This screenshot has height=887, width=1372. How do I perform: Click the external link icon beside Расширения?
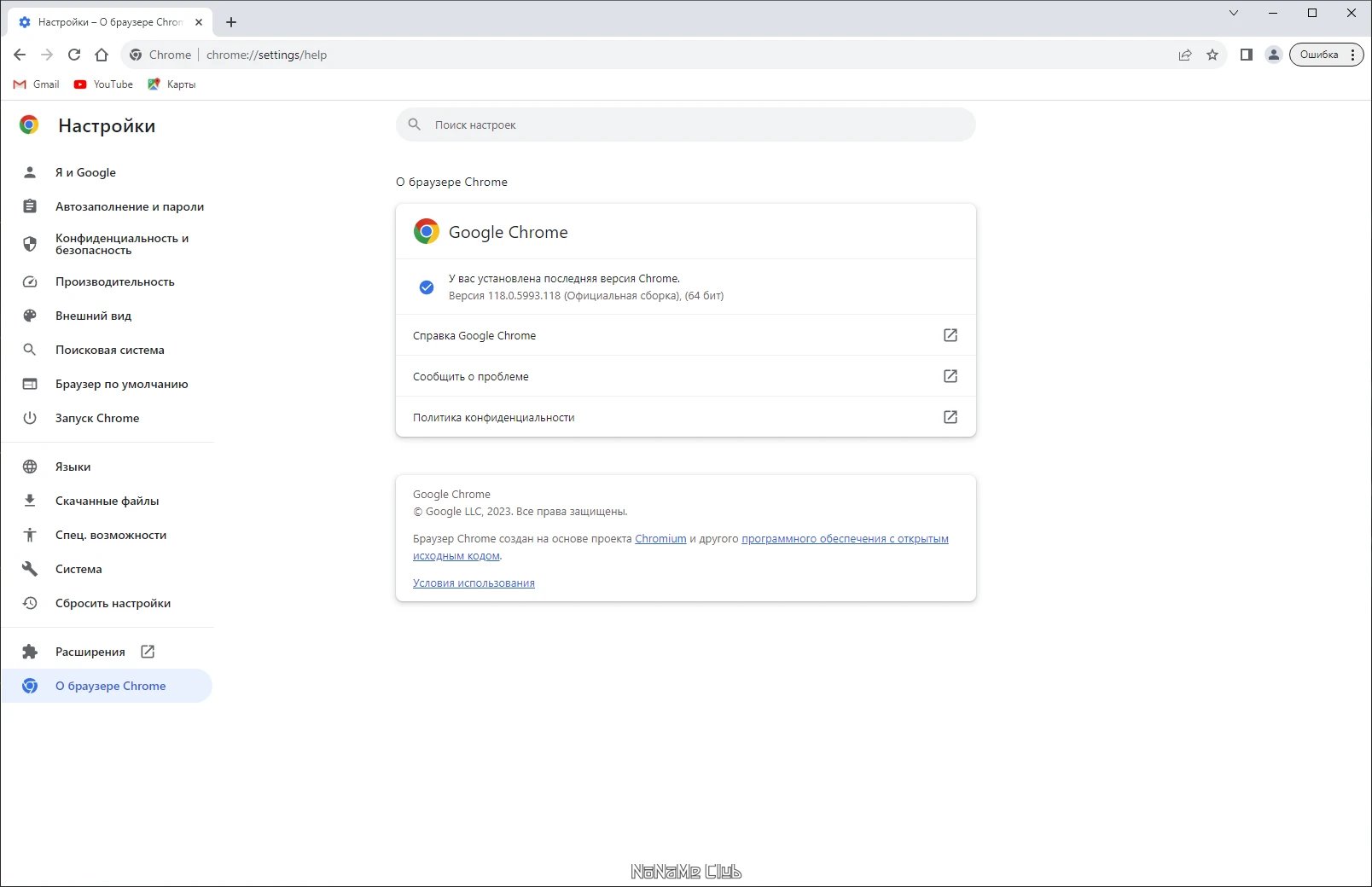(148, 652)
